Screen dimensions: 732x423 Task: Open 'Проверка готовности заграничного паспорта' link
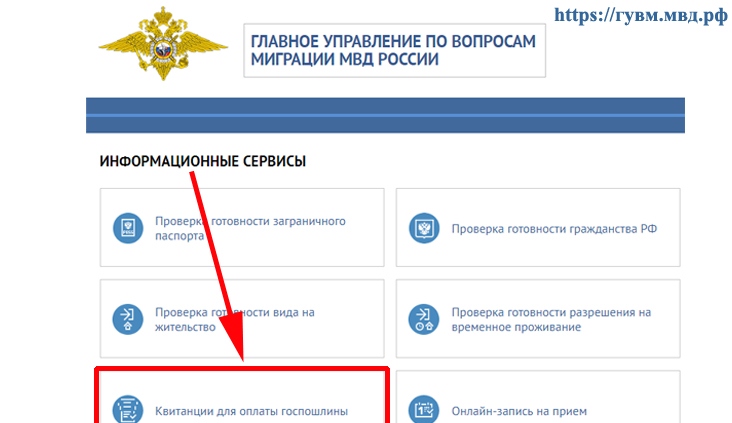pos(250,228)
